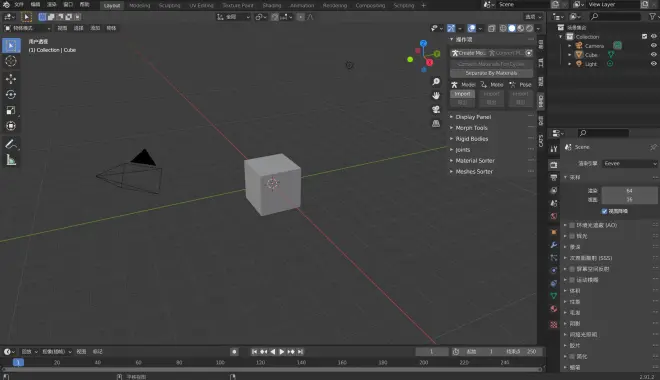Toggle camera view icon in viewport

click(436, 109)
